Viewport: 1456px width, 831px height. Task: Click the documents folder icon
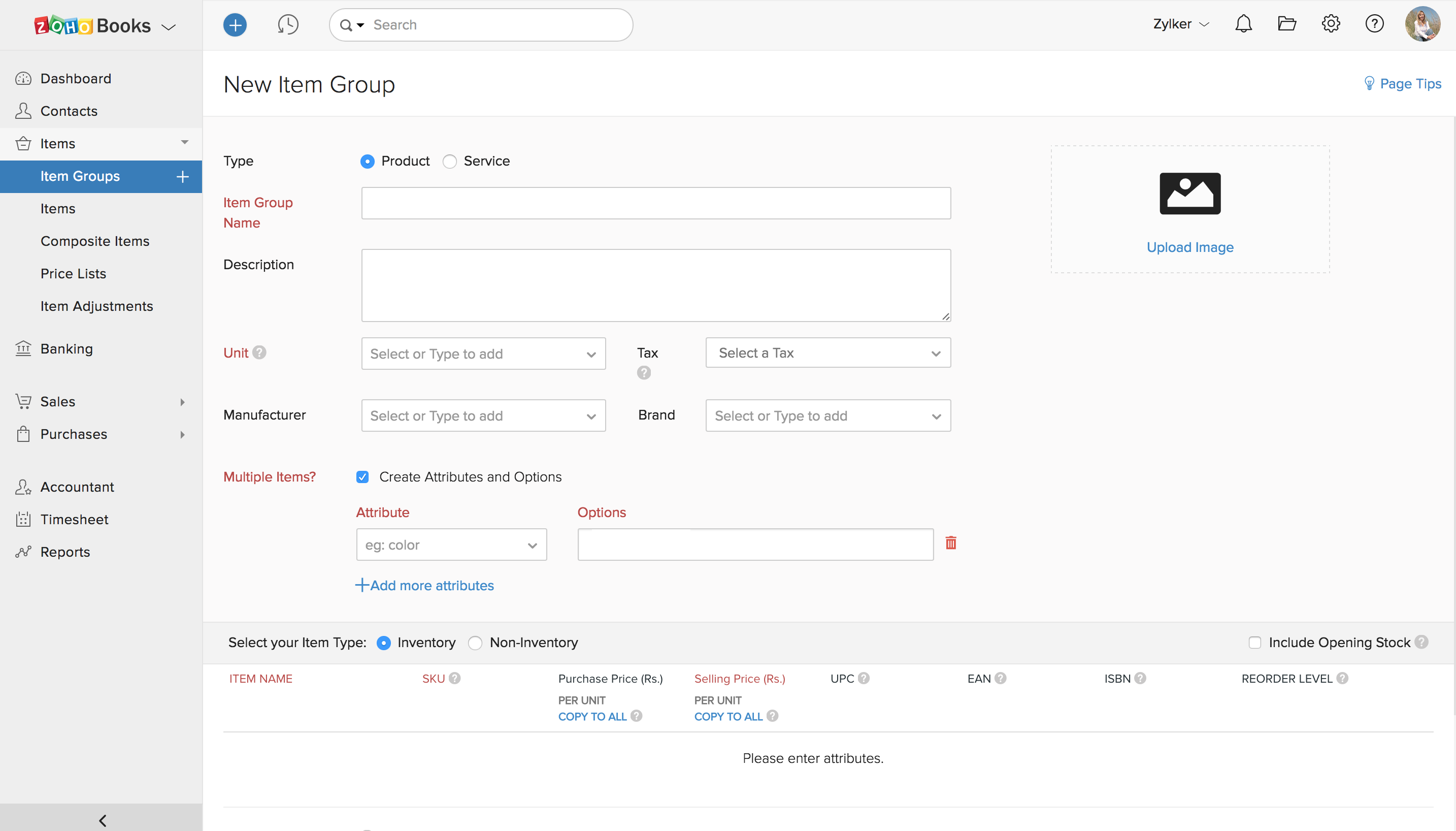point(1286,23)
